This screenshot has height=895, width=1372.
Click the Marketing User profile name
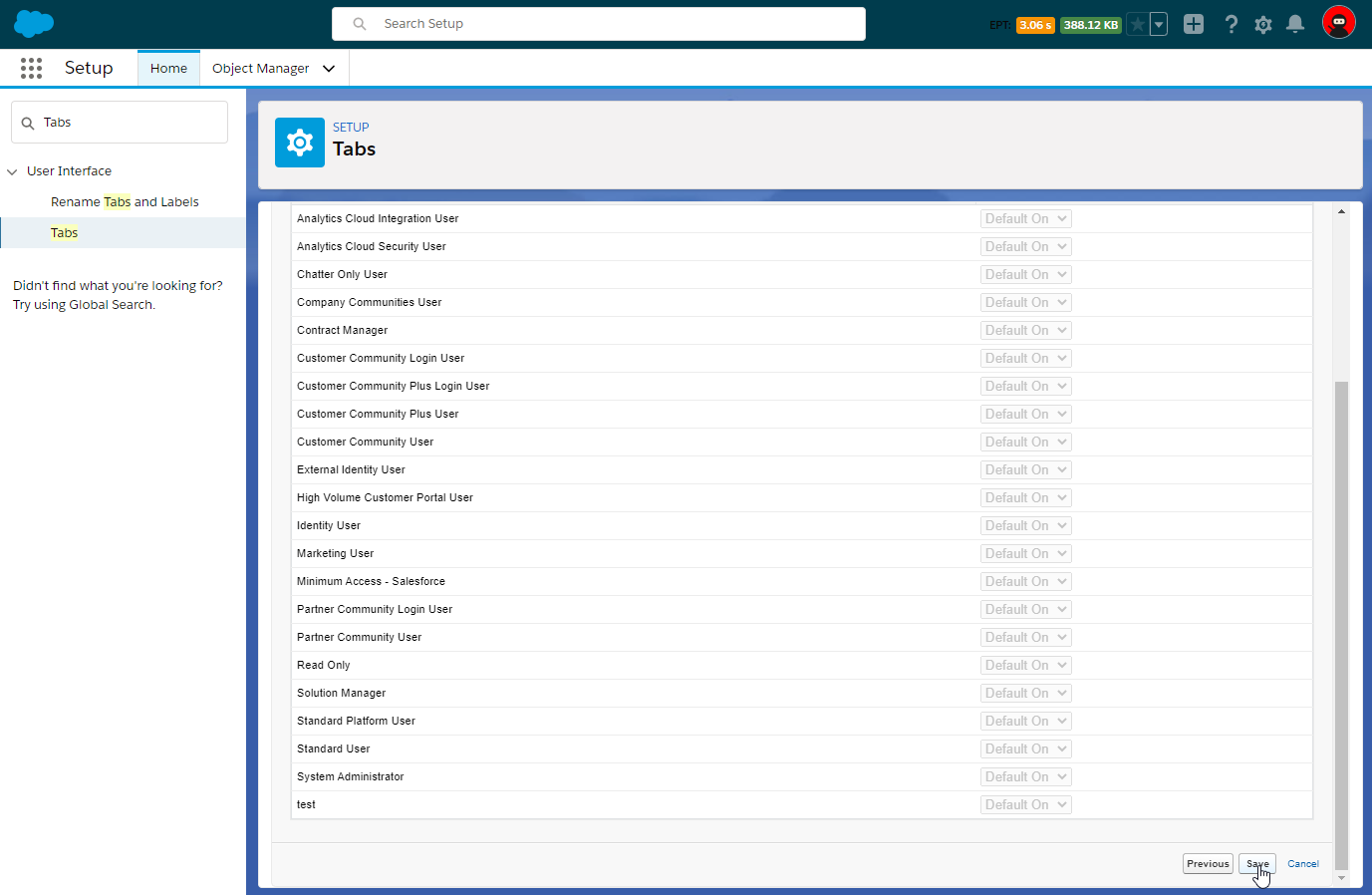(336, 553)
